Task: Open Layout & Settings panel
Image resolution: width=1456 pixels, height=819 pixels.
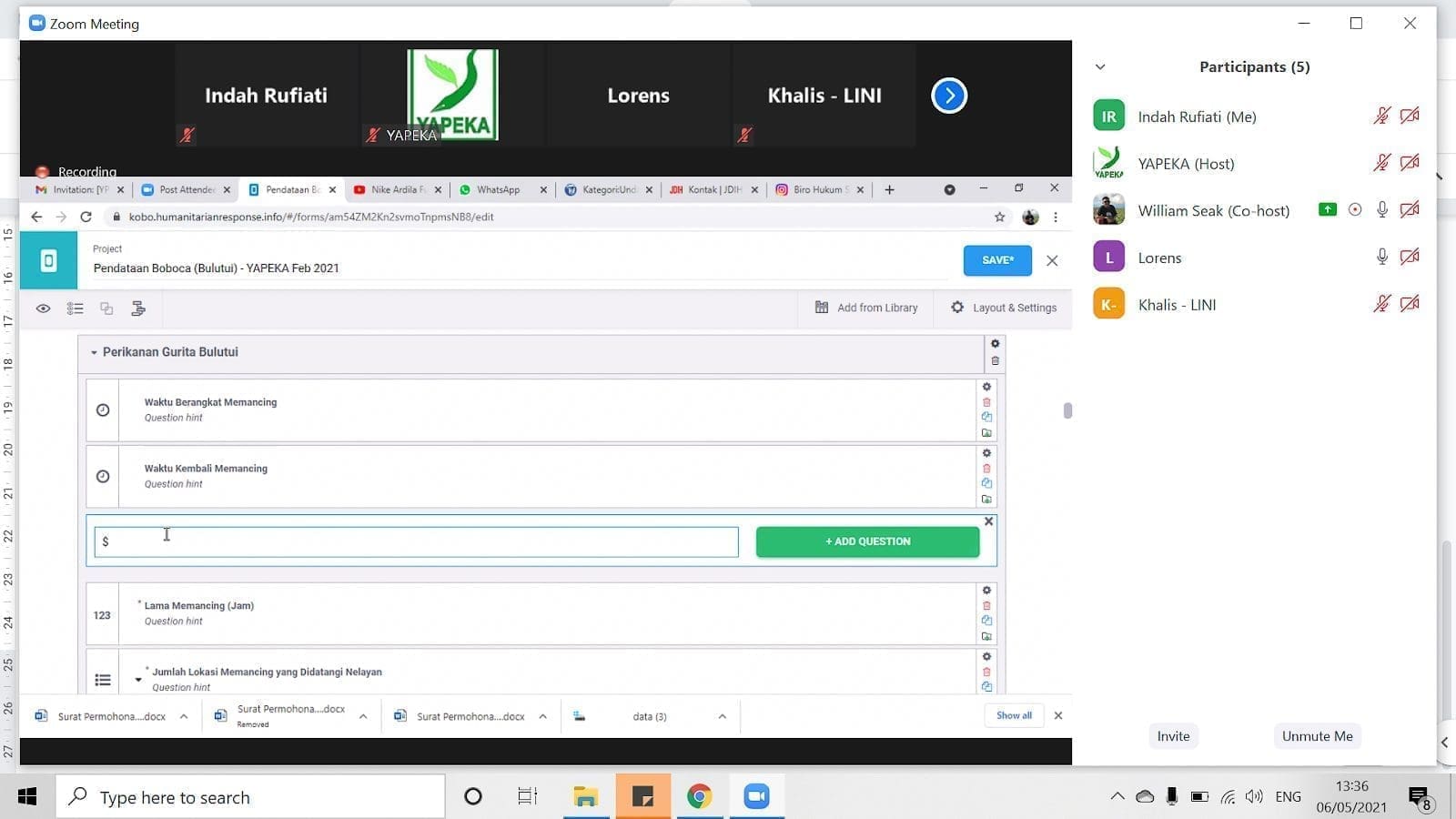Action: click(1004, 308)
